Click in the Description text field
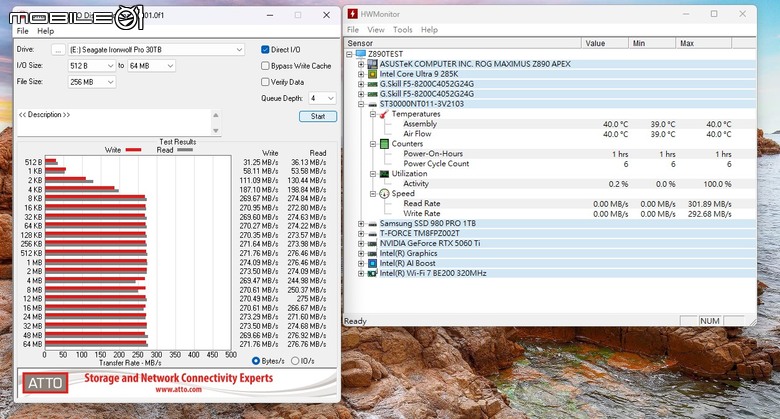This screenshot has height=419, width=780. (x=114, y=122)
